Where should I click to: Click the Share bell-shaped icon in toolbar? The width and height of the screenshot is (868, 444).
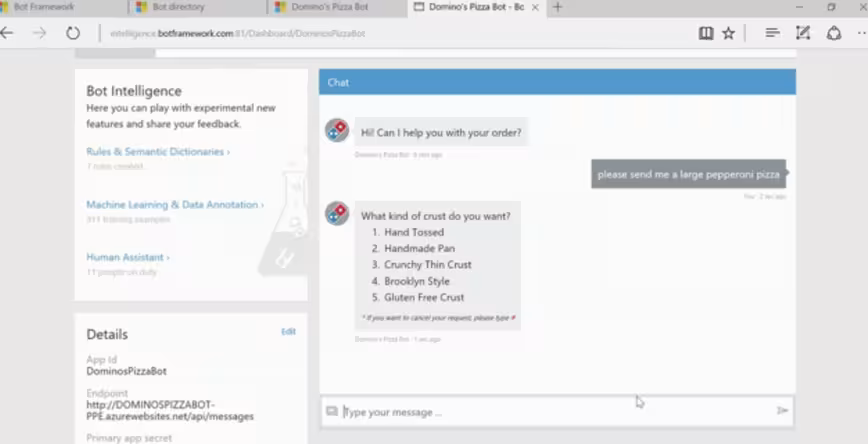pyautogui.click(x=834, y=33)
